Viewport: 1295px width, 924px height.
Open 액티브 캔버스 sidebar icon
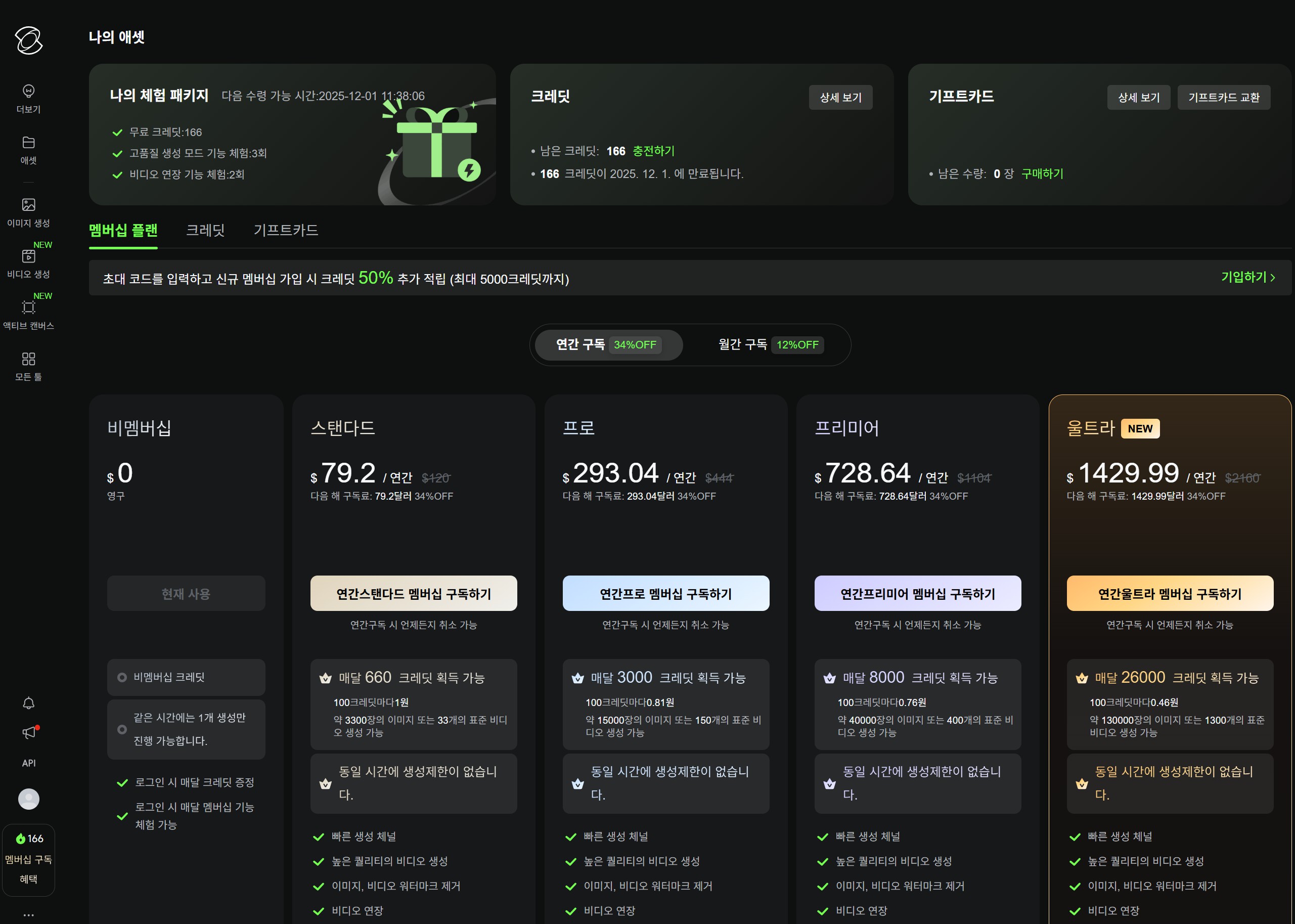pyautogui.click(x=28, y=308)
